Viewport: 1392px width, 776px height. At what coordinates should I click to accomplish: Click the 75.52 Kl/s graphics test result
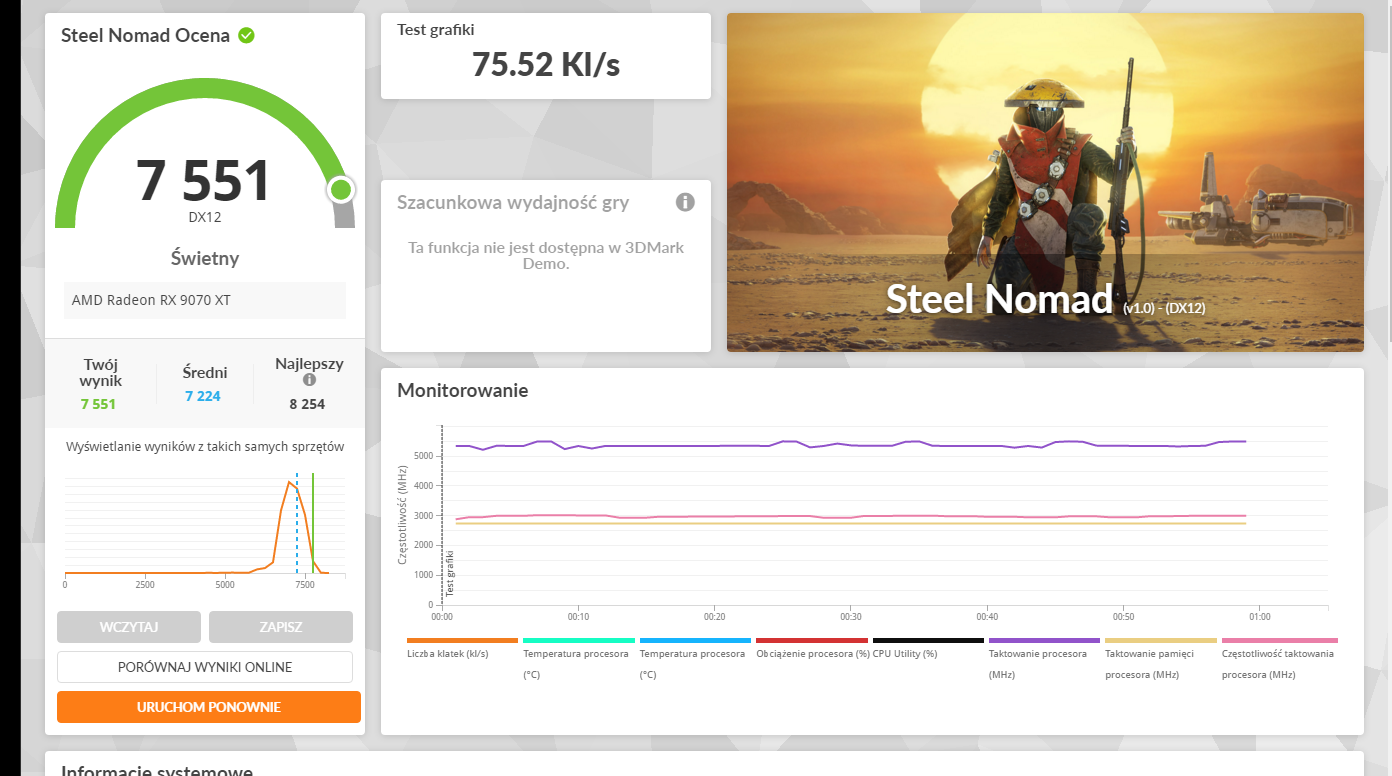pyautogui.click(x=546, y=64)
